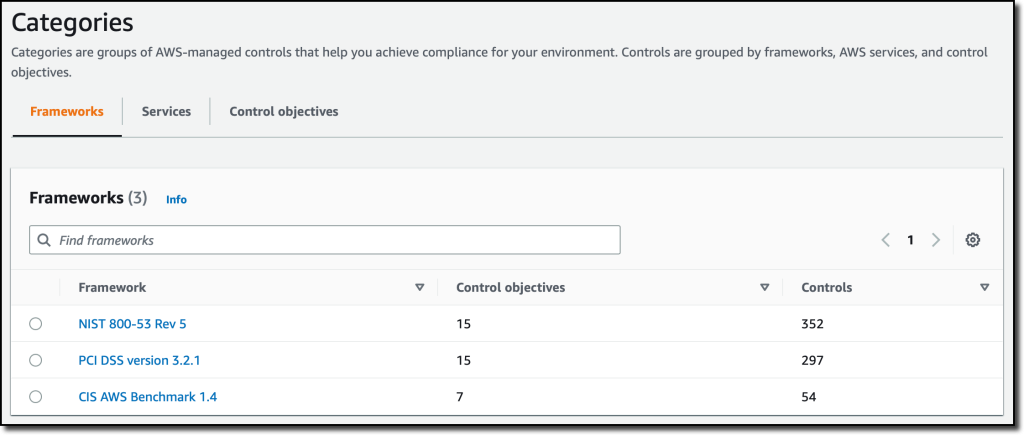Select PCI DSS version 3.2.1 radio button
The image size is (1024, 435).
pyautogui.click(x=36, y=360)
